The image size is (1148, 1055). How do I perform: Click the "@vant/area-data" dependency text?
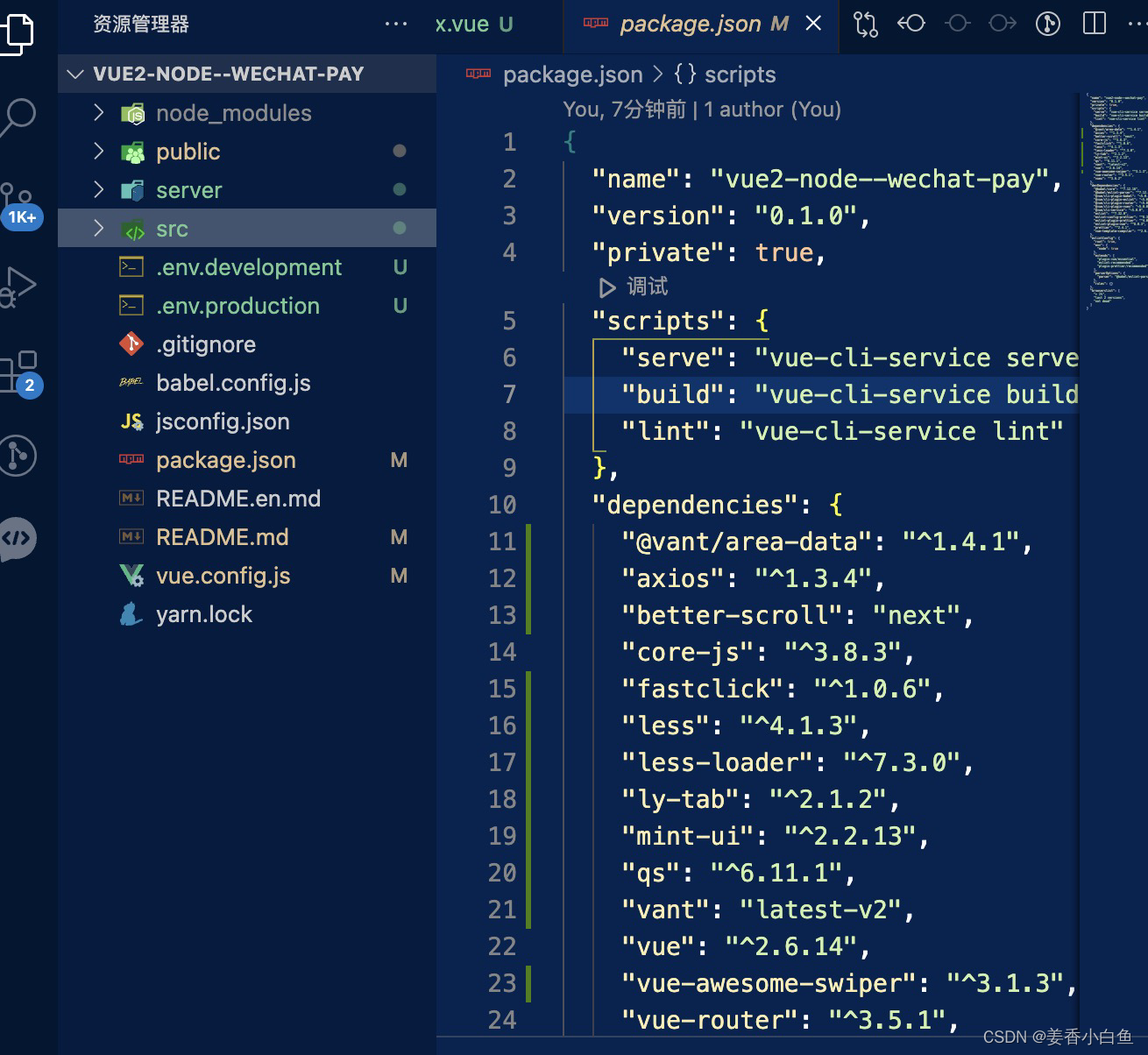pos(754,542)
